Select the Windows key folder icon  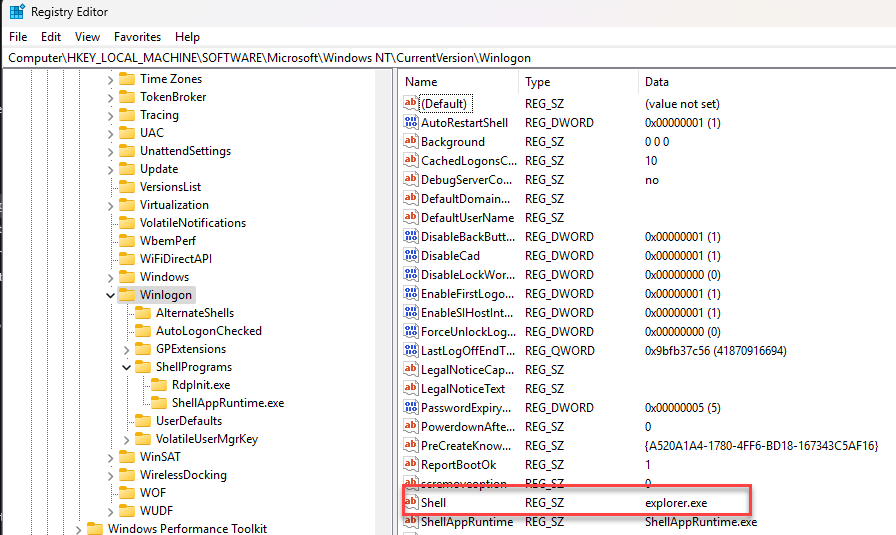coord(127,277)
